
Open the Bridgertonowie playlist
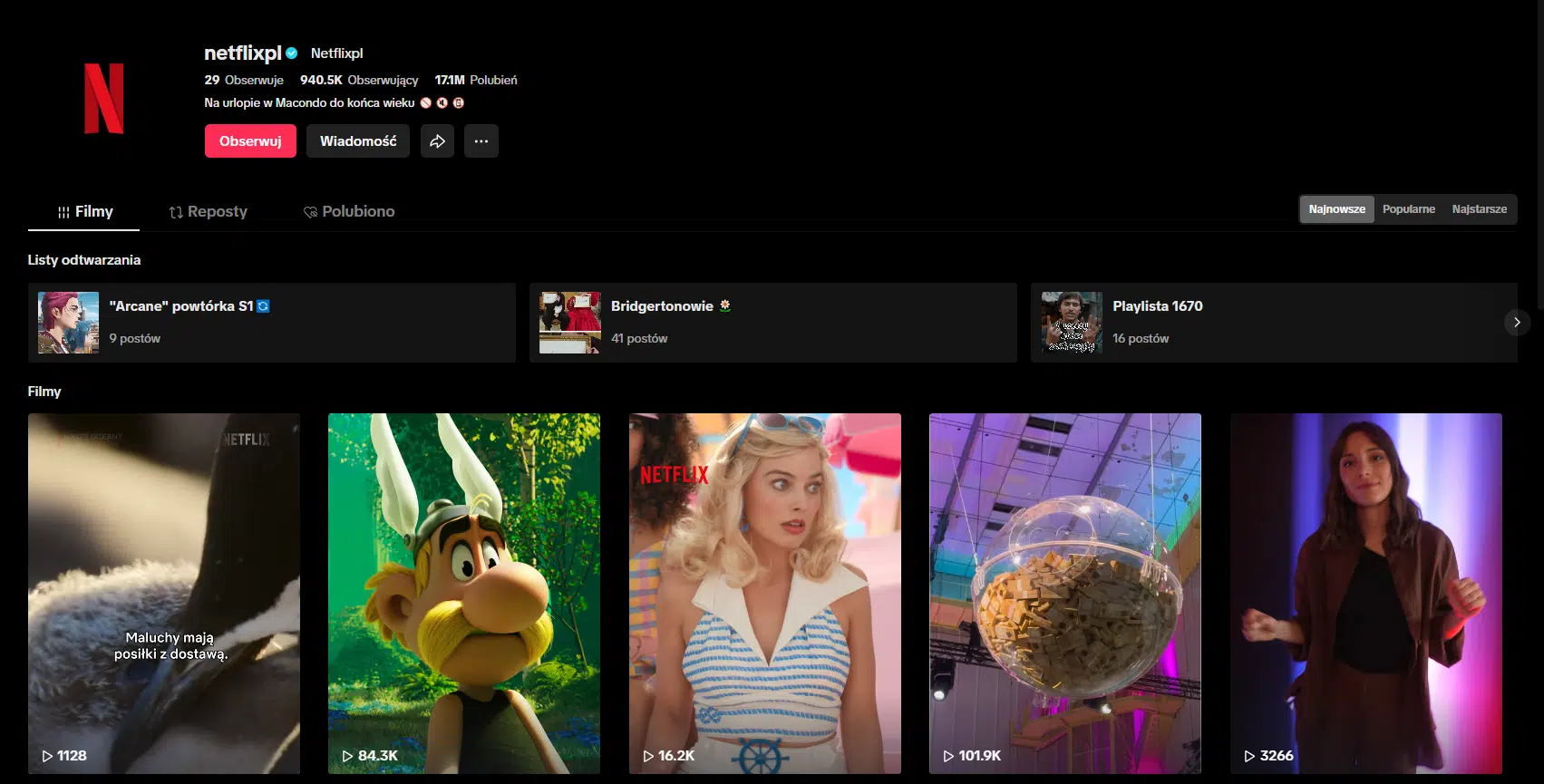tap(773, 323)
